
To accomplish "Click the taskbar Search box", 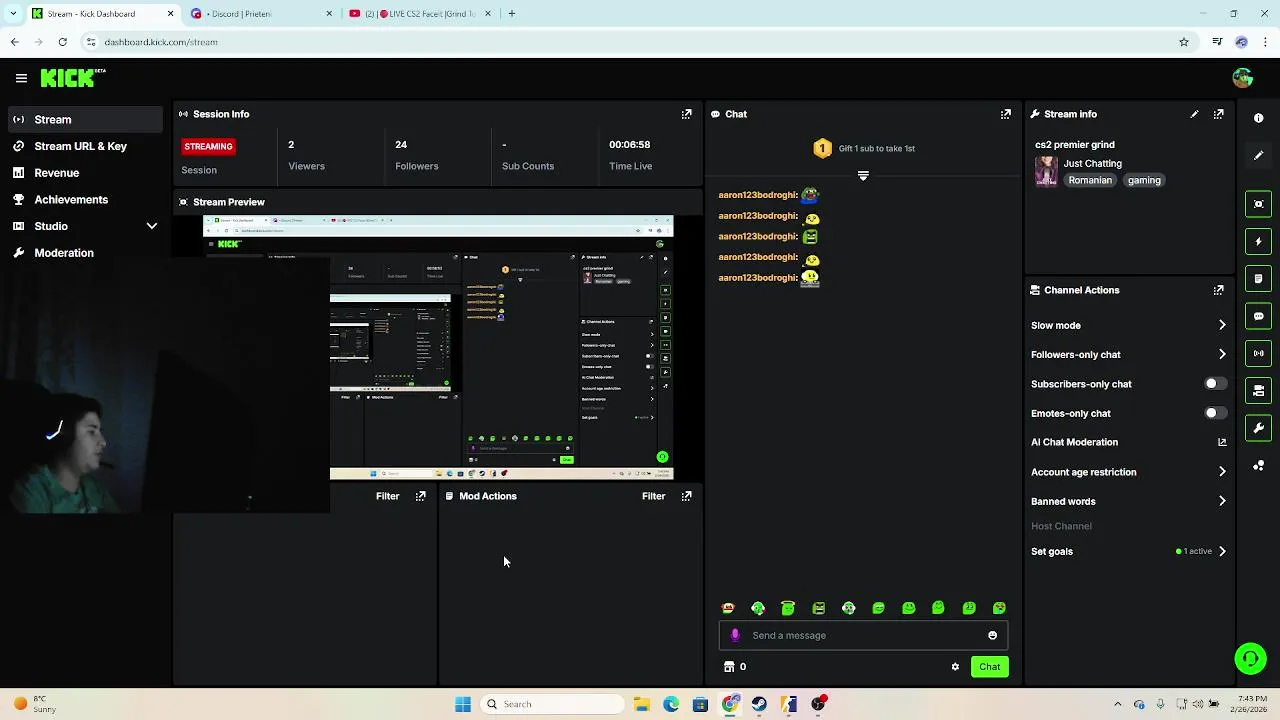I will pyautogui.click(x=550, y=704).
